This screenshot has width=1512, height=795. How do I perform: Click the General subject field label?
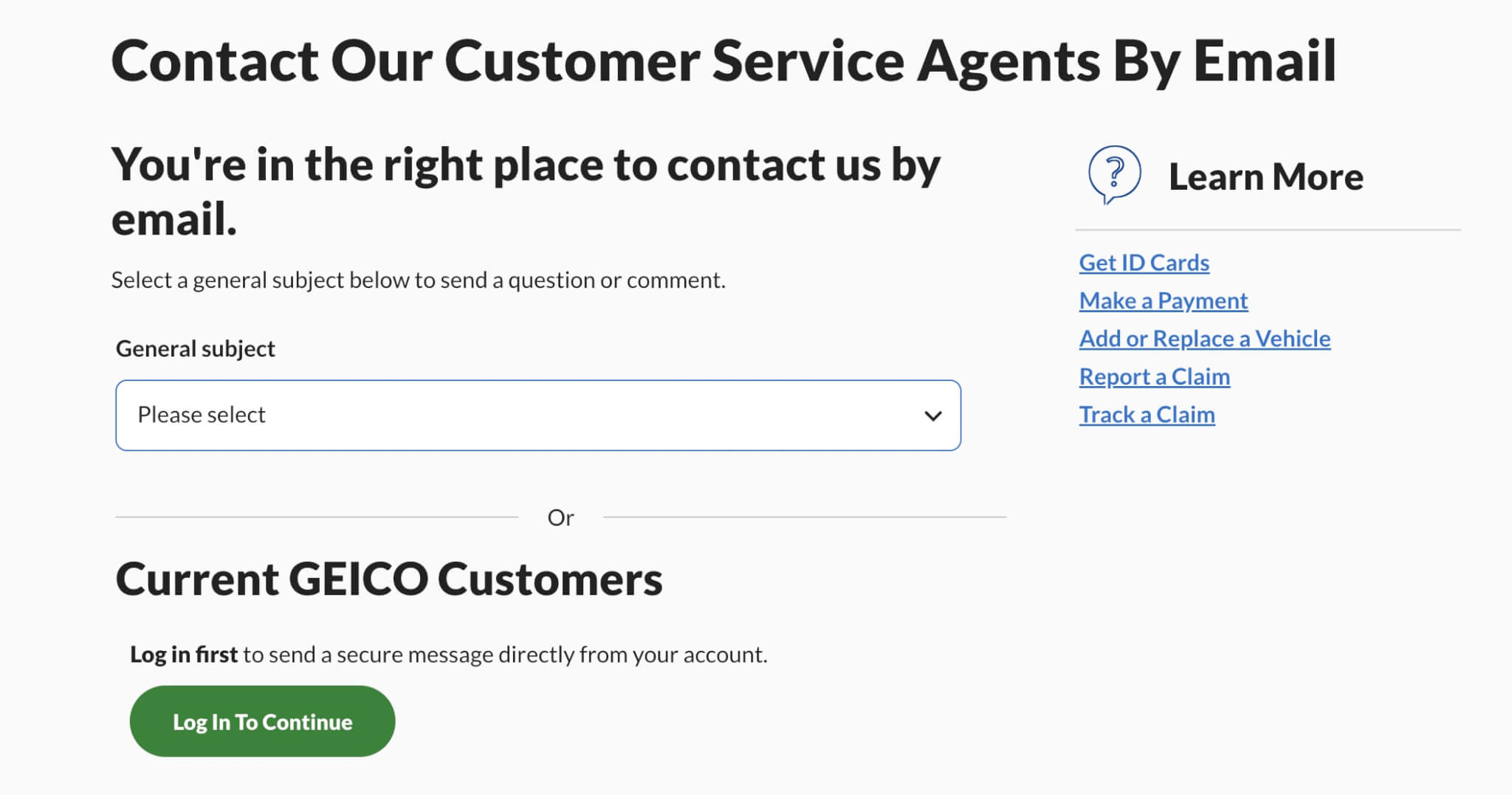click(x=195, y=348)
